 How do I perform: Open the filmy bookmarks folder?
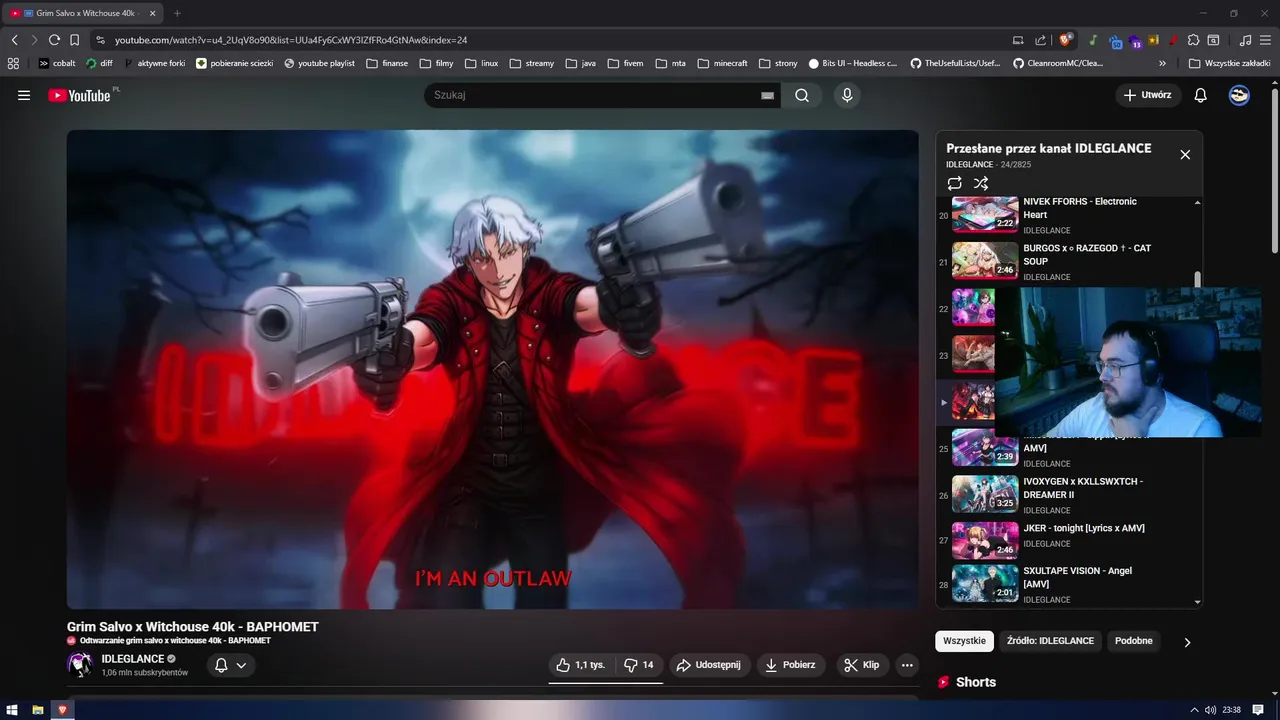click(x=437, y=63)
